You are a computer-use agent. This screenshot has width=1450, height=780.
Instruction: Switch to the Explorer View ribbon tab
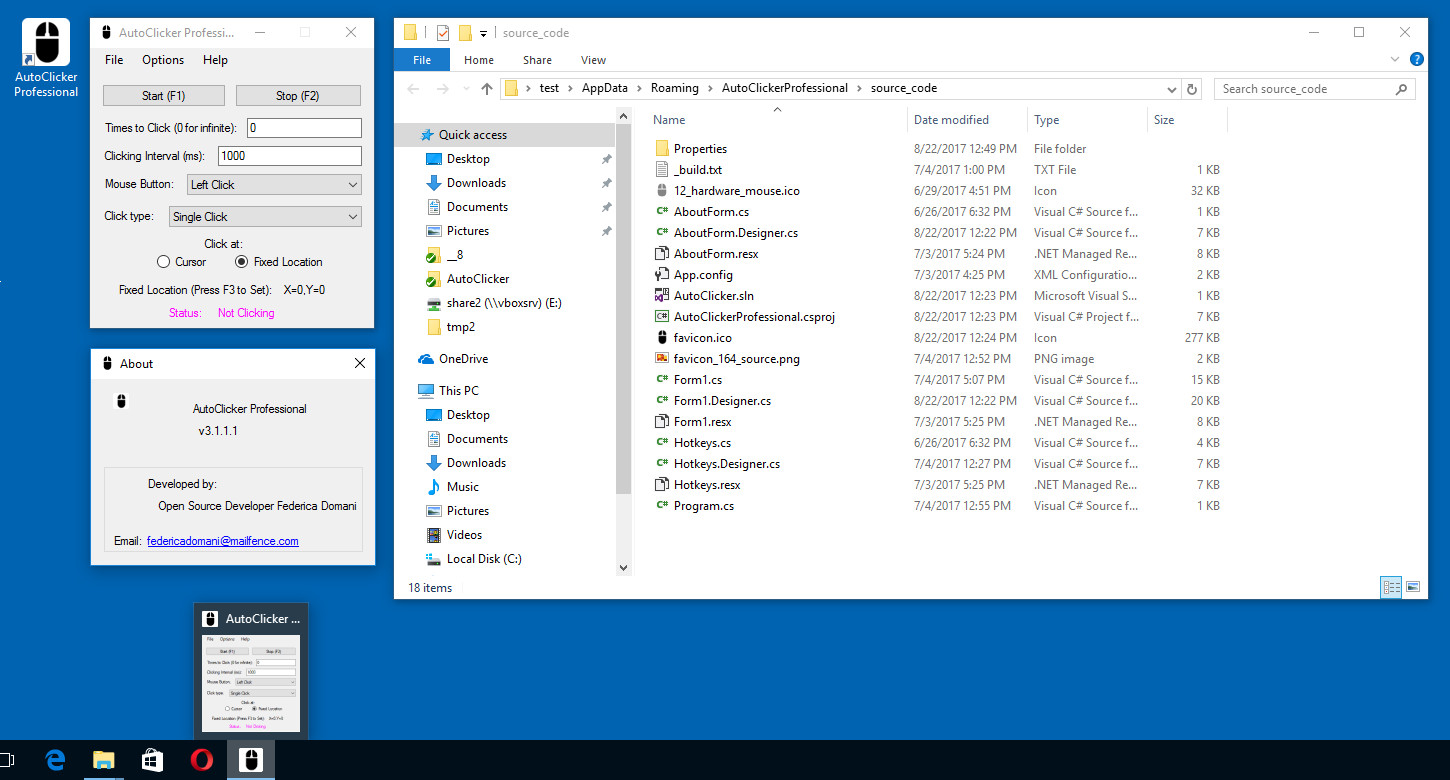pos(593,60)
